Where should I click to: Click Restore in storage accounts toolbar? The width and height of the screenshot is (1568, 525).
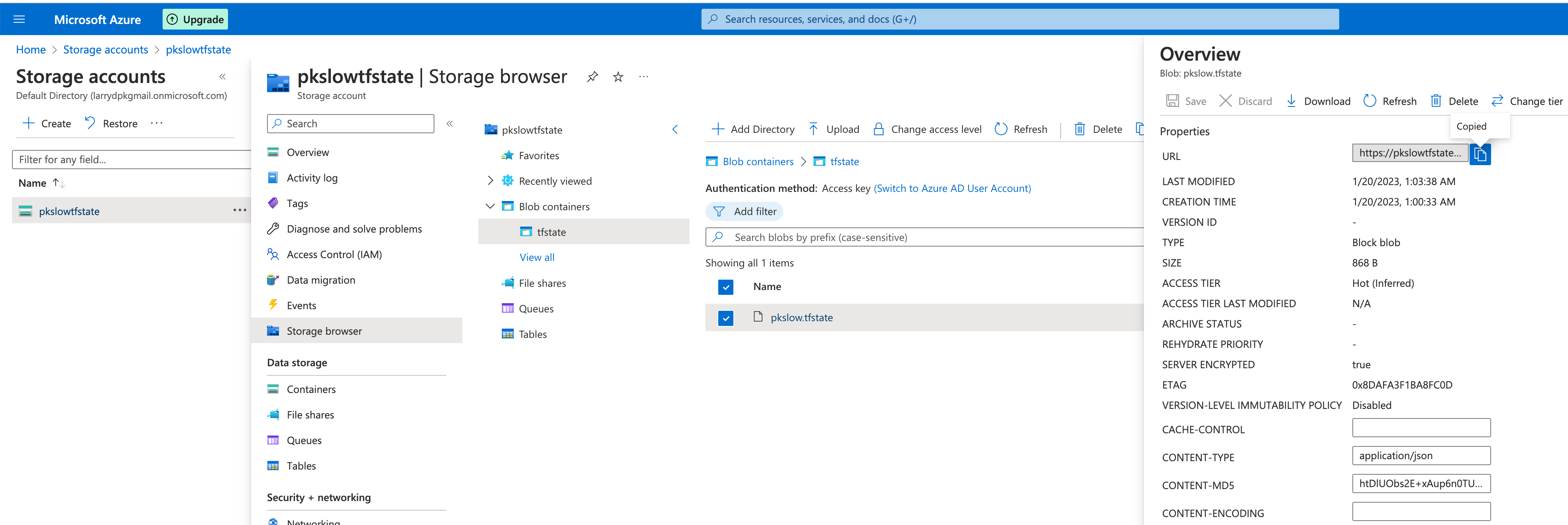tap(111, 123)
